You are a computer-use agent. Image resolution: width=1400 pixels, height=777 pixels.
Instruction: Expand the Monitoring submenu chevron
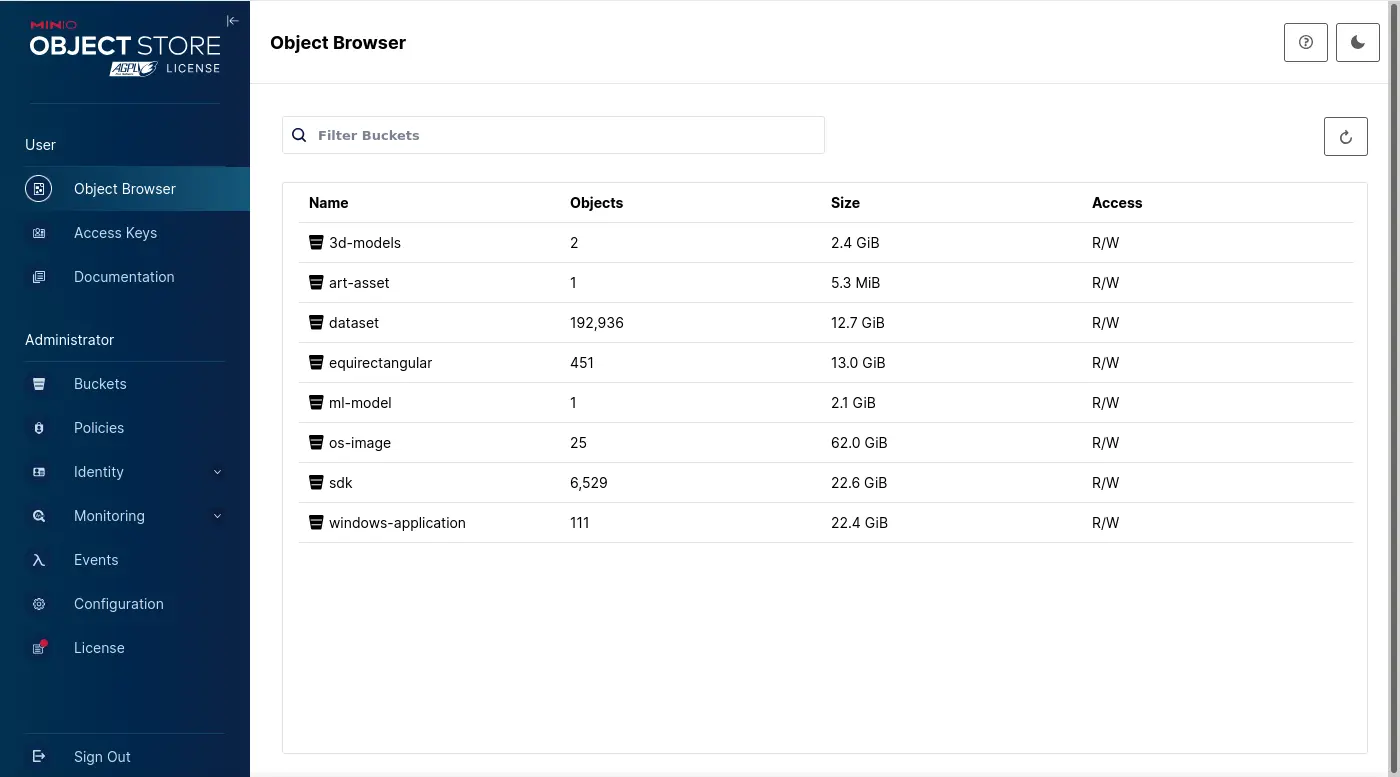pyautogui.click(x=217, y=516)
